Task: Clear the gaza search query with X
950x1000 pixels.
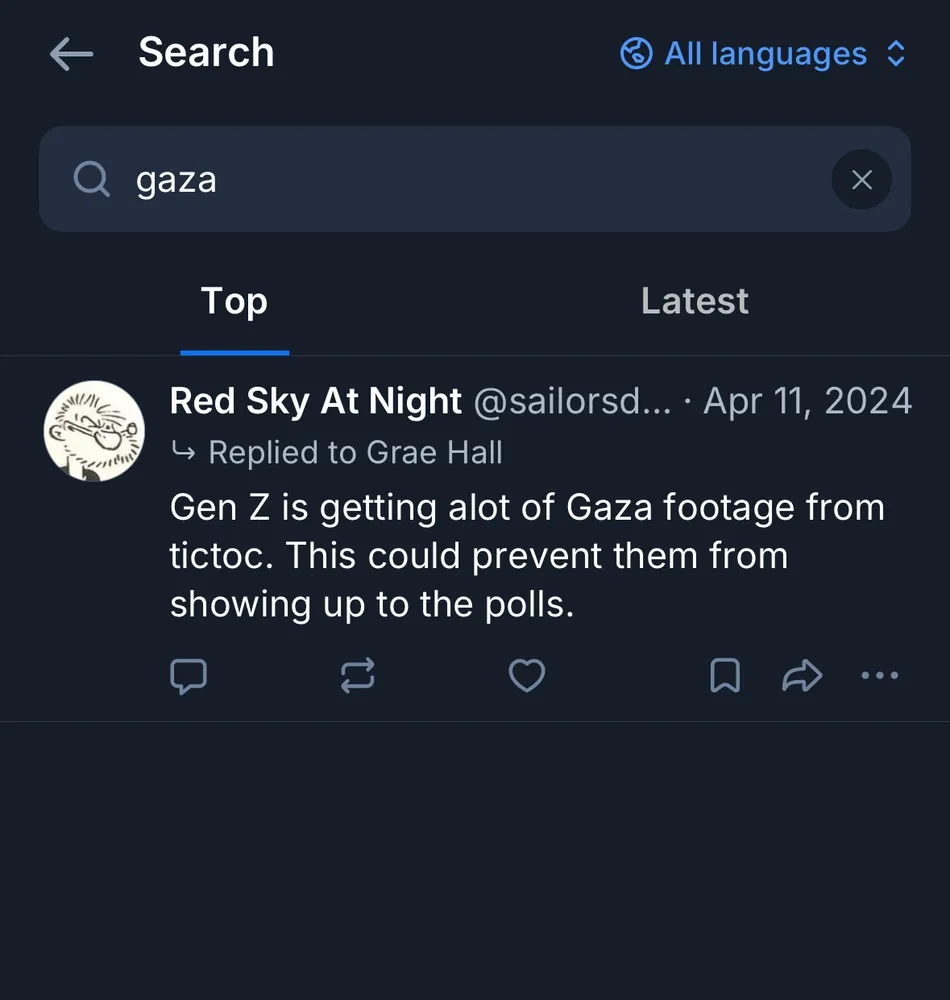Action: pyautogui.click(x=861, y=180)
